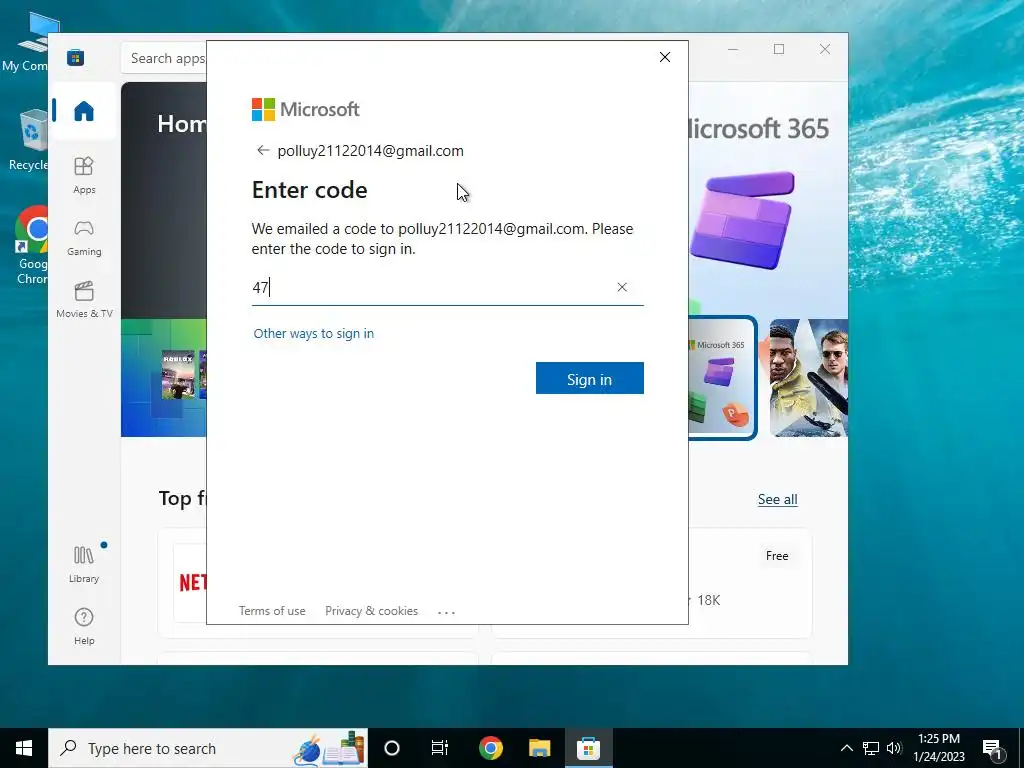
Task: Open Movies & TV in Store sidebar
Action: tap(84, 299)
